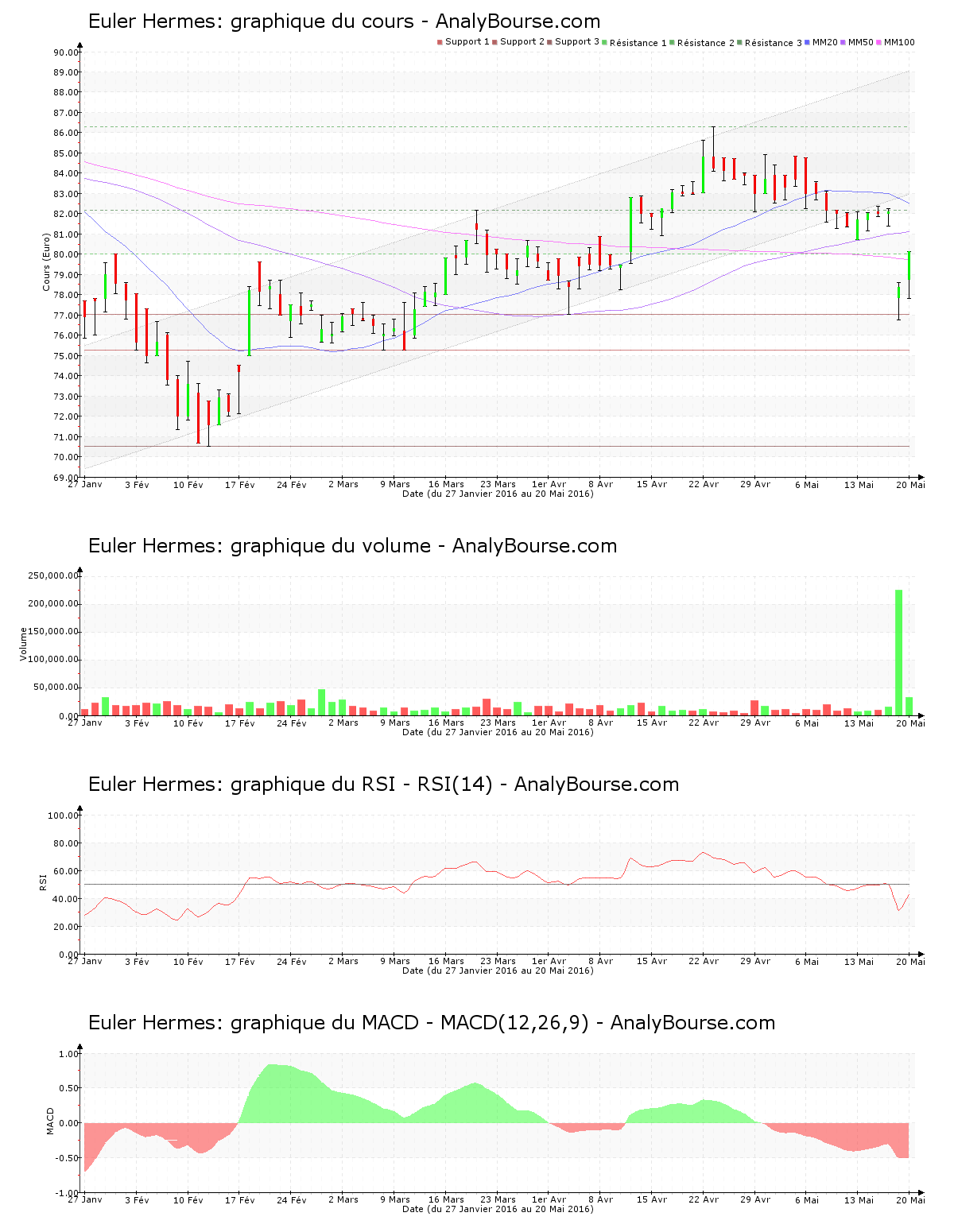Click the 90.00 value on price axis
Image resolution: width=954 pixels, height=1232 pixels.
point(65,52)
